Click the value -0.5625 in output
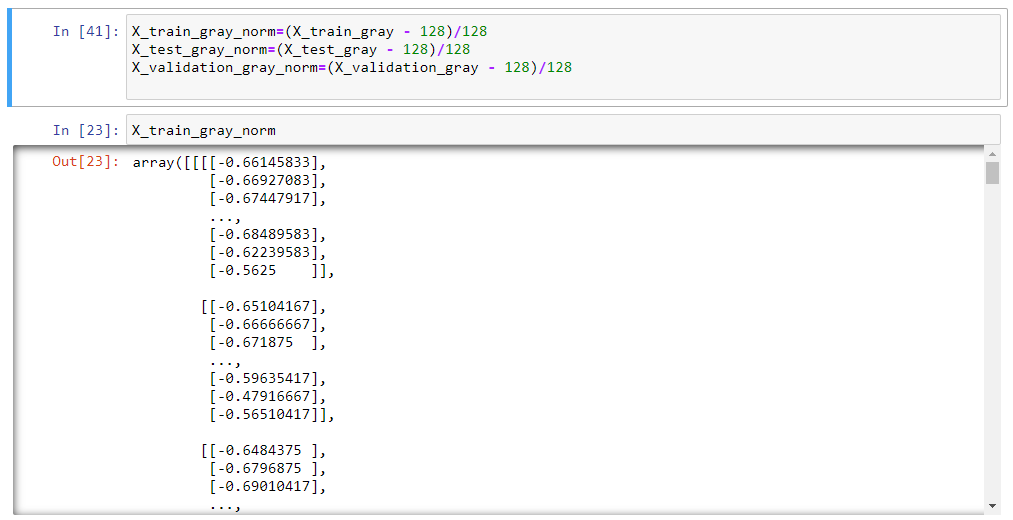This screenshot has width=1013, height=520. point(247,271)
